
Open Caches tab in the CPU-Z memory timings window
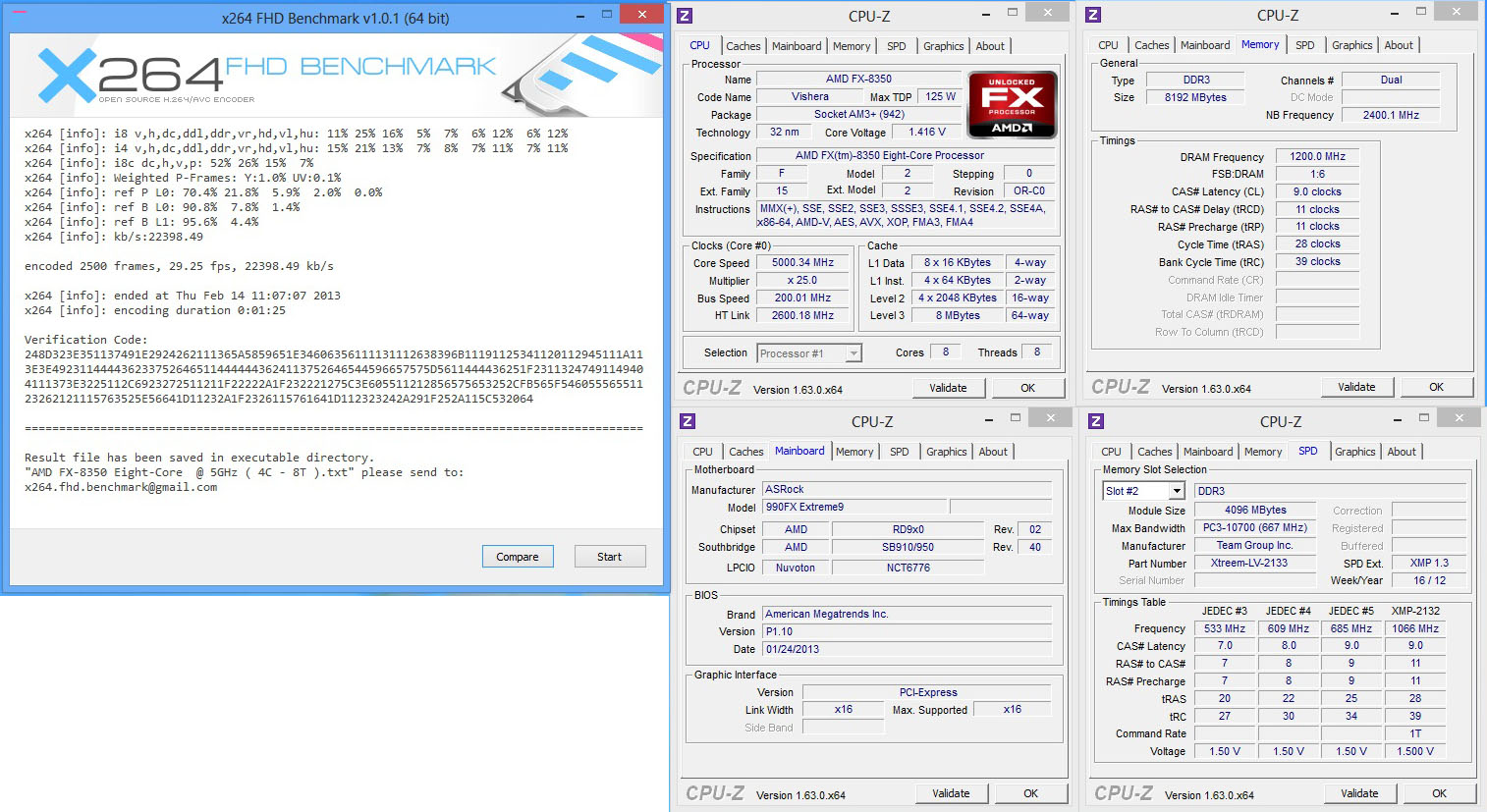[1152, 45]
